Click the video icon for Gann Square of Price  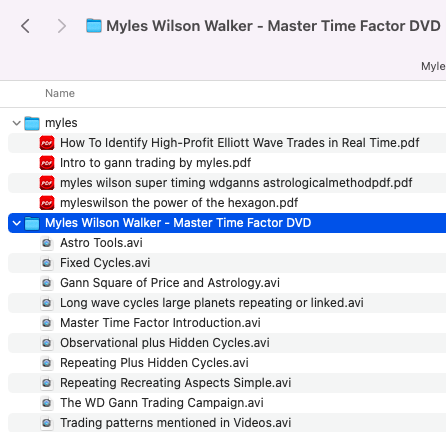[x=47, y=283]
